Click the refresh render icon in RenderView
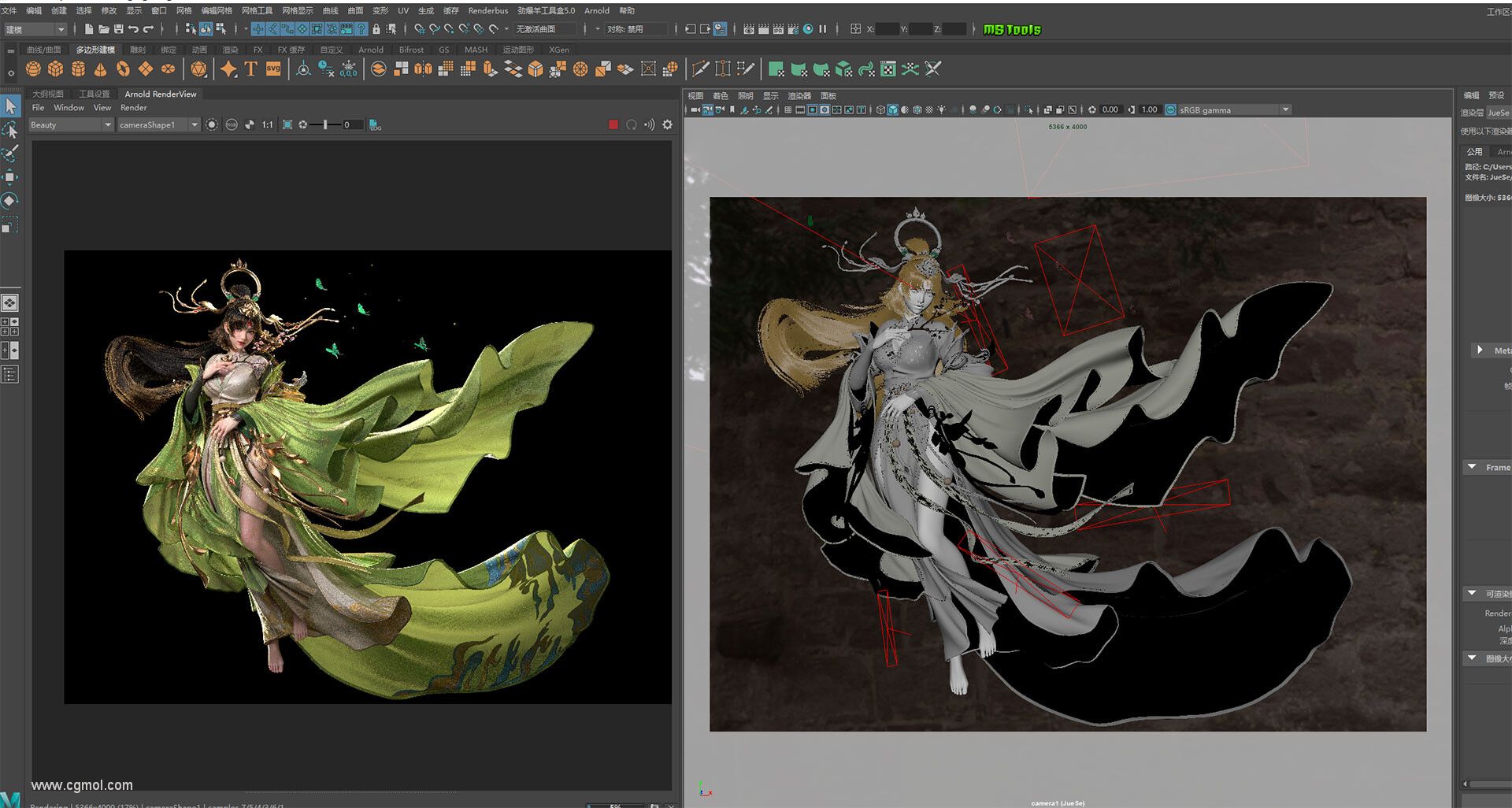1512x808 pixels. pyautogui.click(x=632, y=124)
